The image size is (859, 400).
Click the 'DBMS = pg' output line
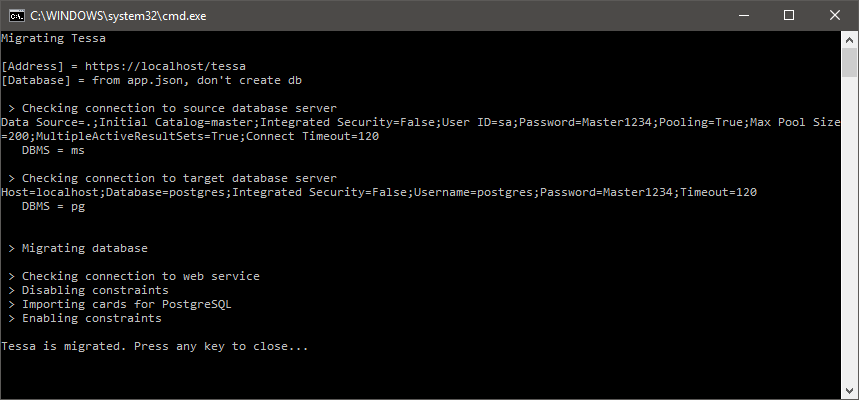tap(53, 207)
